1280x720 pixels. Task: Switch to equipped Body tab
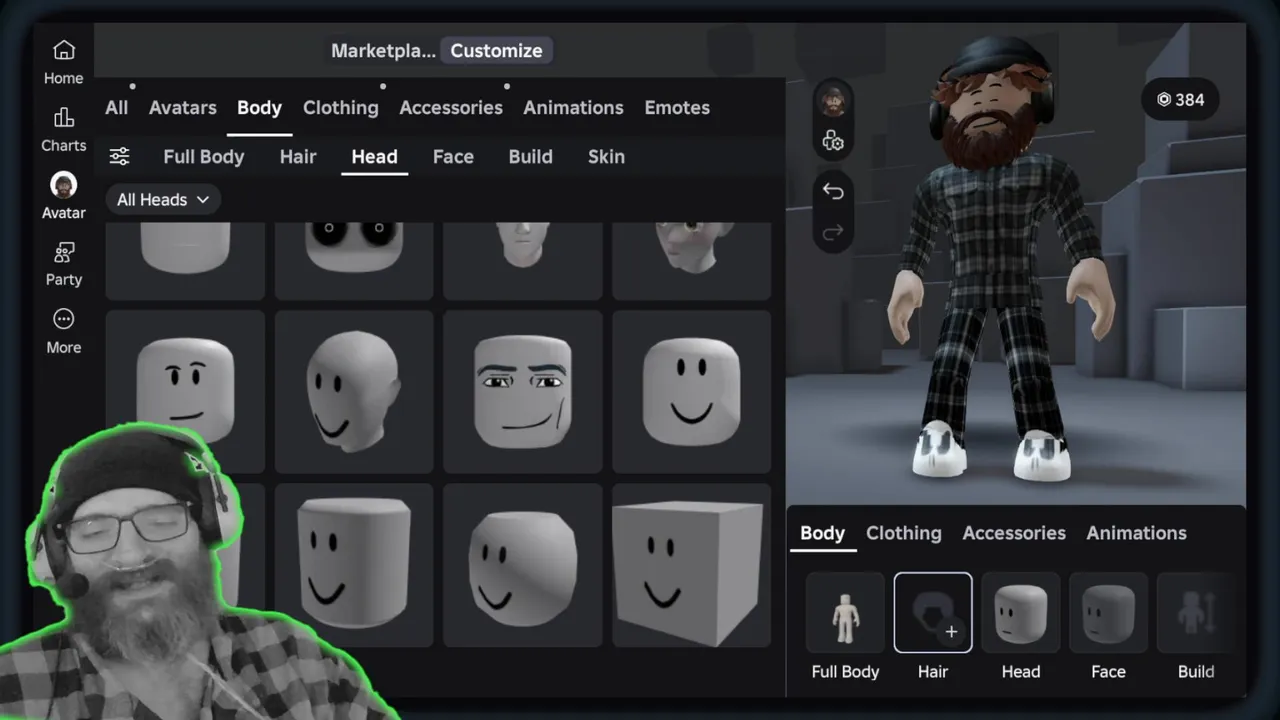pos(822,533)
